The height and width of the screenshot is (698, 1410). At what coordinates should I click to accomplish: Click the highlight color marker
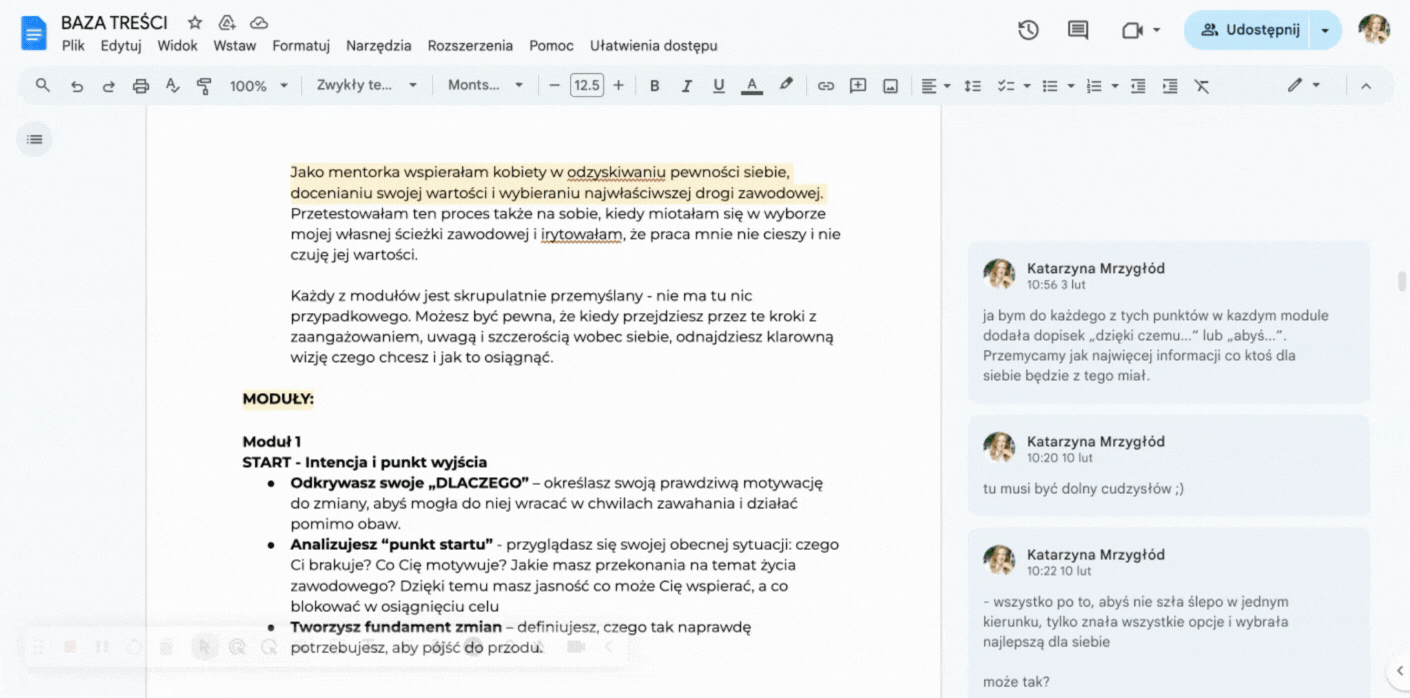coord(786,86)
